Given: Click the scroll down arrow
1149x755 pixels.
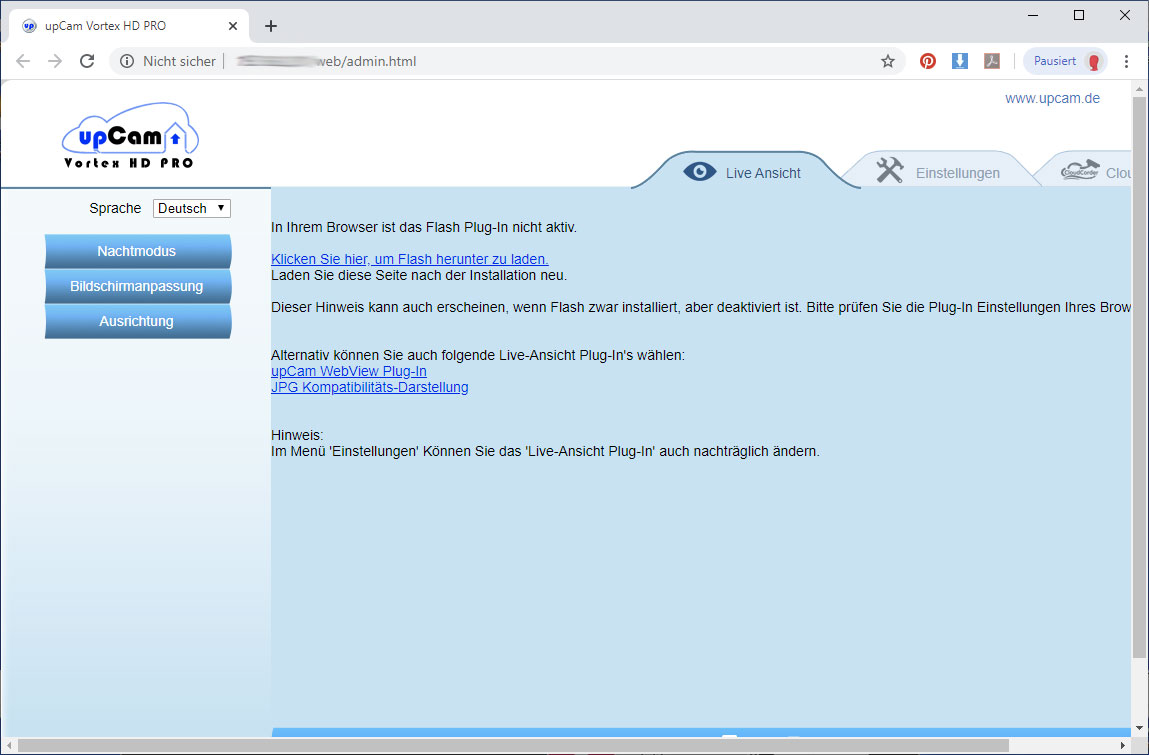Looking at the screenshot, I should [1139, 727].
